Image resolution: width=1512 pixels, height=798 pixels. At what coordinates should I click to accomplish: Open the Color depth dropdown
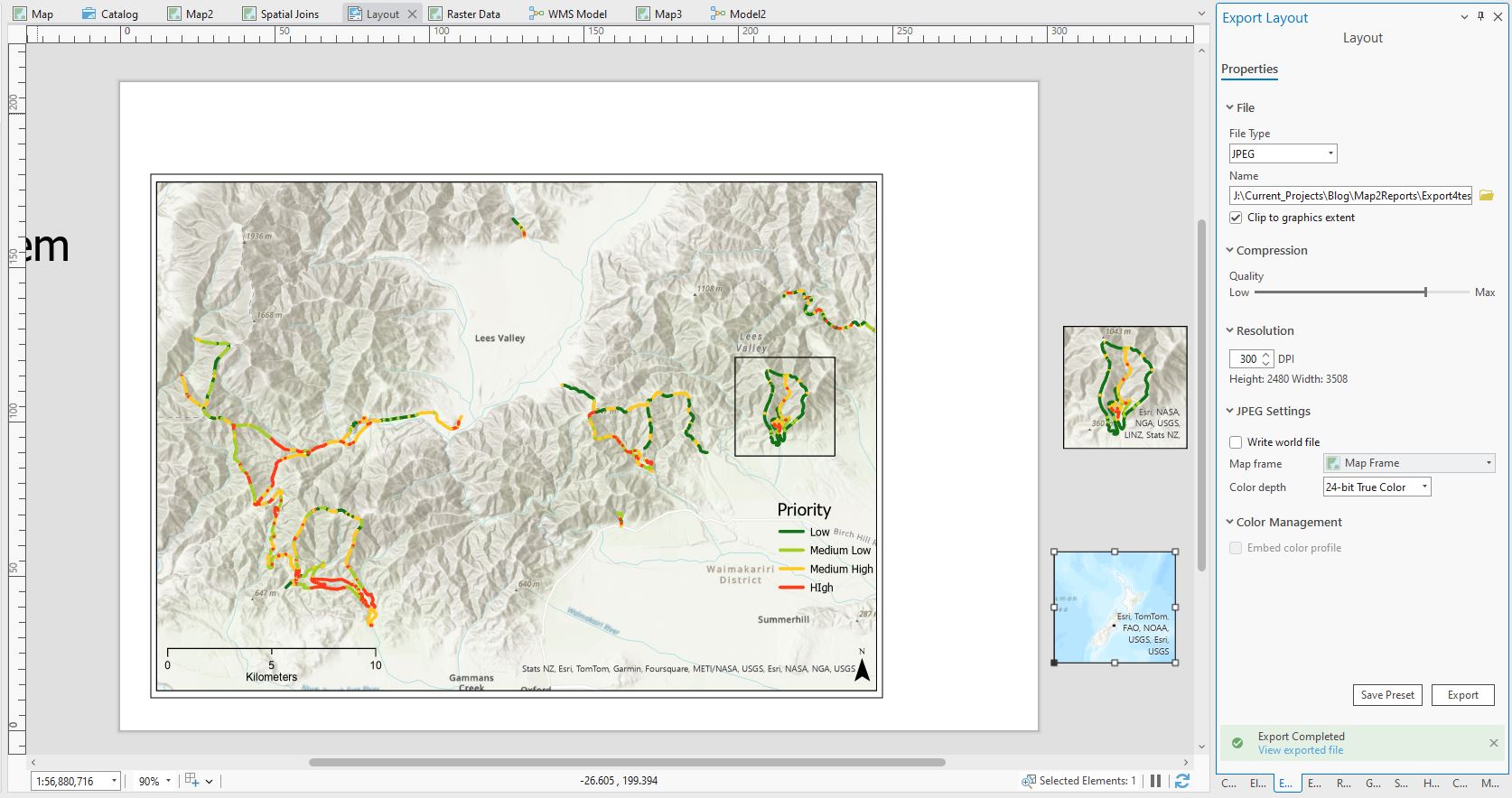1377,487
